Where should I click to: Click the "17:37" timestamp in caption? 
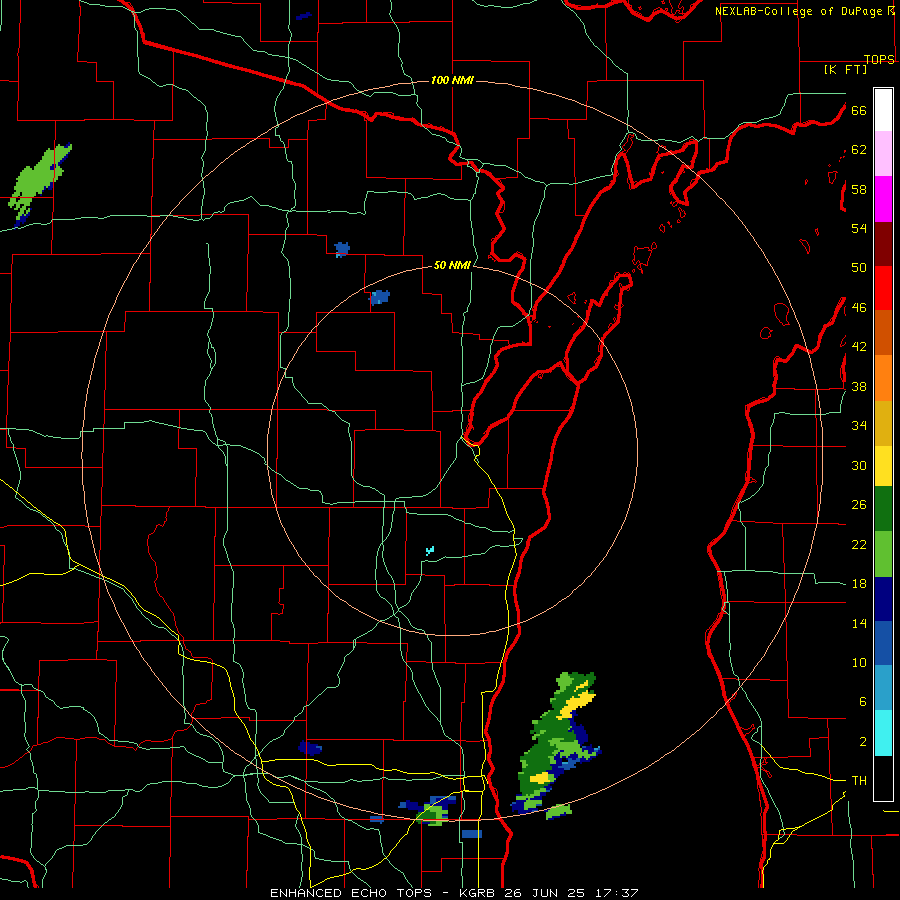tap(615, 893)
